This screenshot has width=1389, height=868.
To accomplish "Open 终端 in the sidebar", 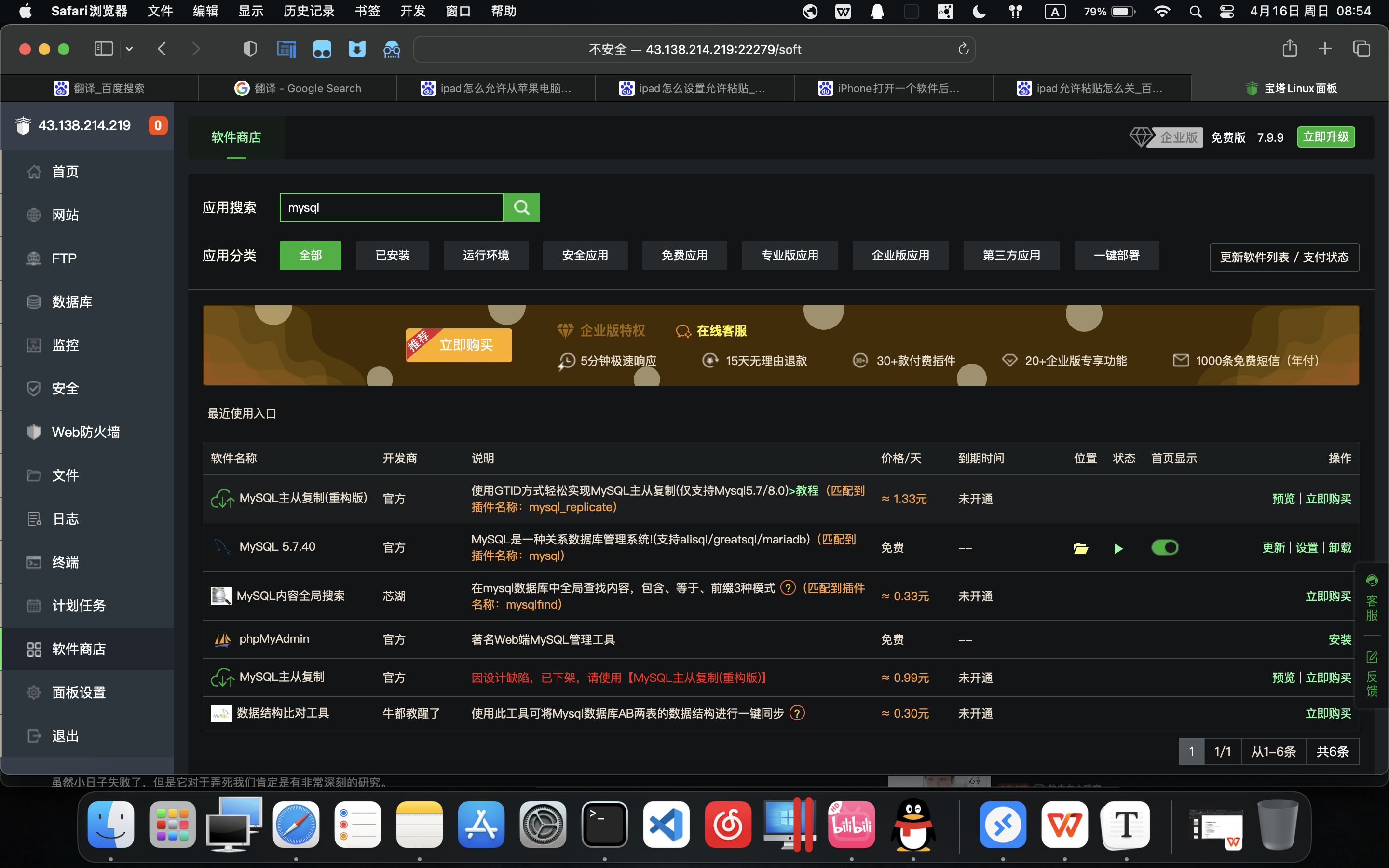I will tap(88, 562).
